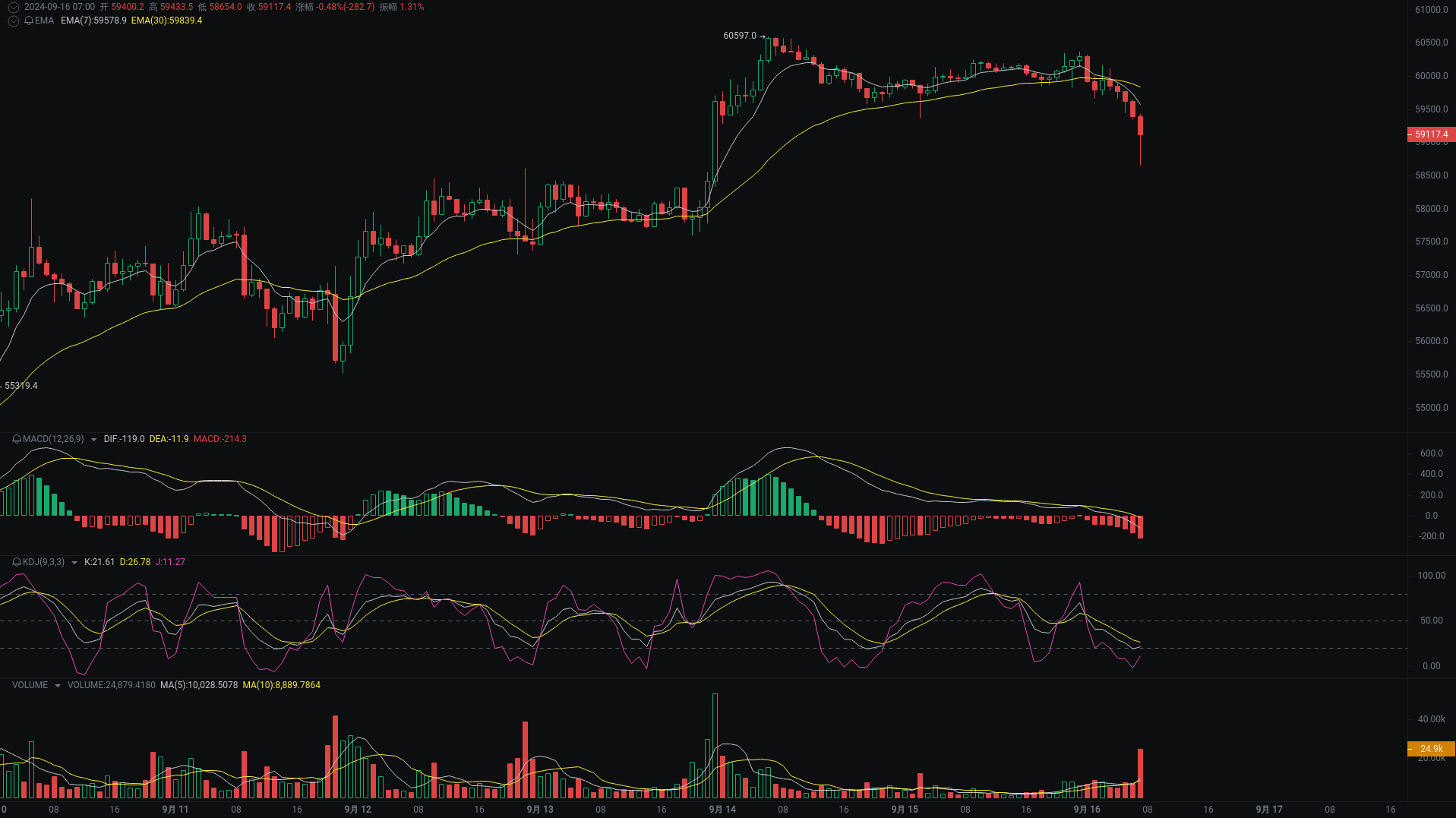Click the yellow 24.9k volume tag

click(1430, 749)
